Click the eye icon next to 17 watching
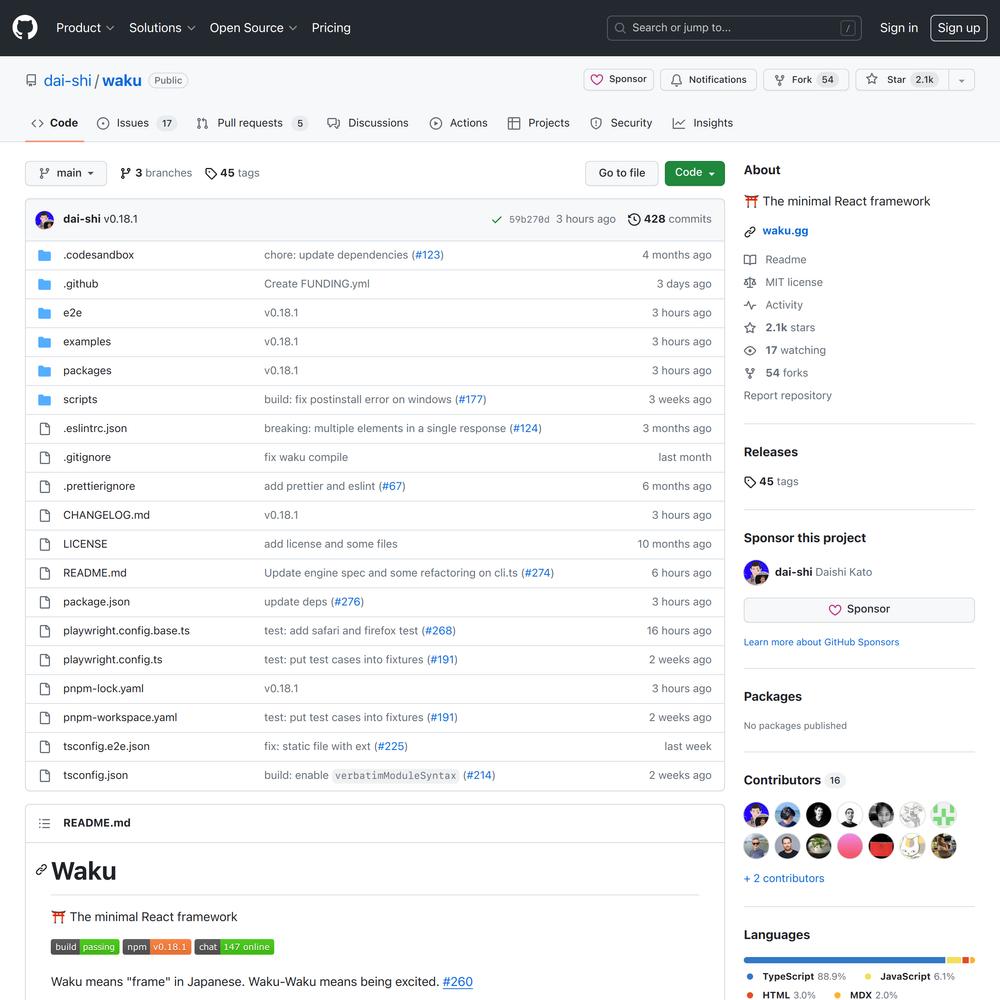This screenshot has width=1000, height=1000. 750,351
